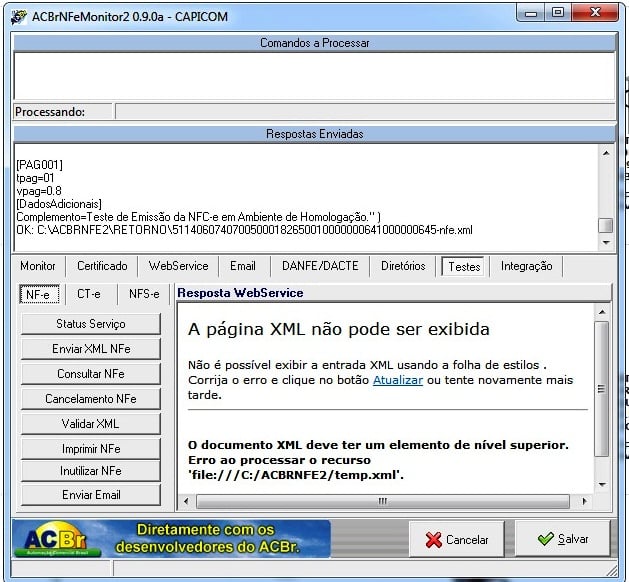Go to the Email tab
This screenshot has width=629, height=582.
click(243, 266)
